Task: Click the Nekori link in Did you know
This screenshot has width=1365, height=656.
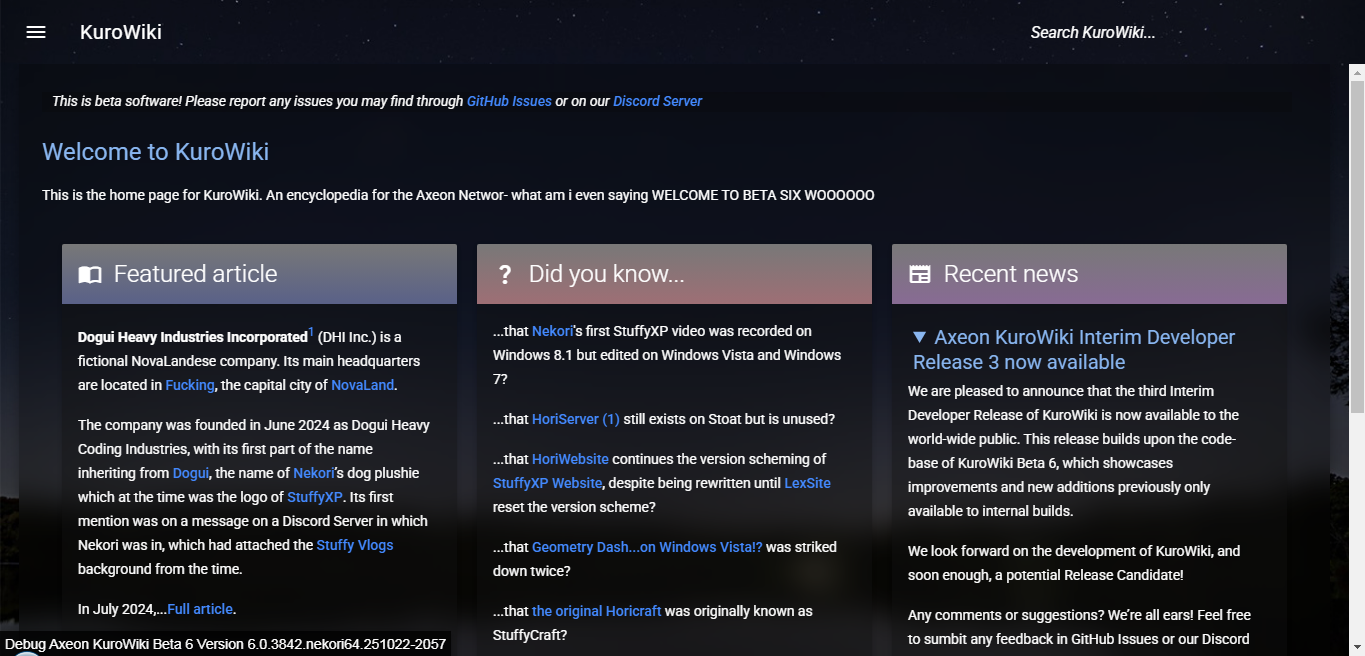Action: click(x=552, y=331)
